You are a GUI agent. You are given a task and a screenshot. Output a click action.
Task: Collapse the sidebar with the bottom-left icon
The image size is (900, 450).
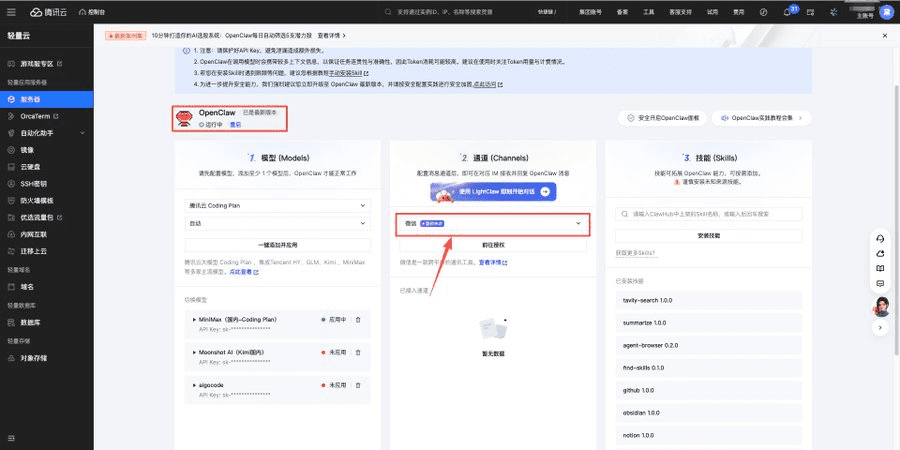11,439
